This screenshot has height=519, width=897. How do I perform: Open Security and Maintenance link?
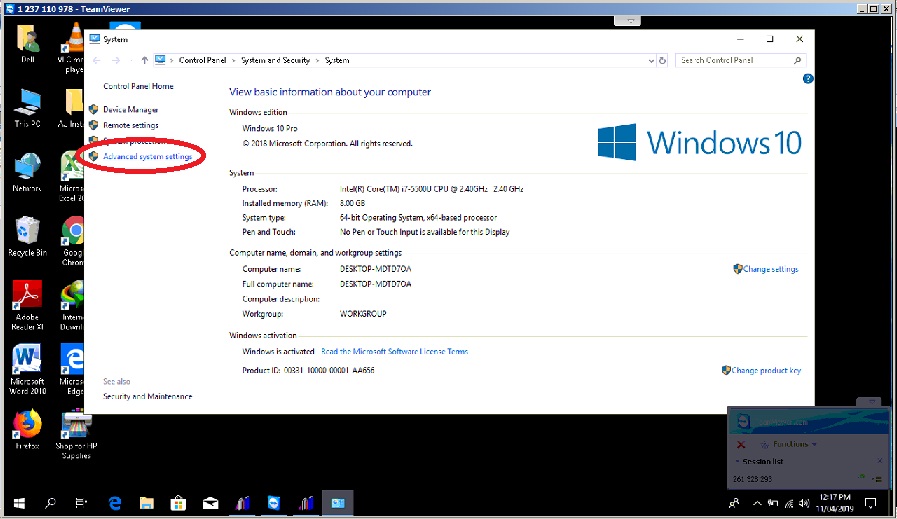147,397
